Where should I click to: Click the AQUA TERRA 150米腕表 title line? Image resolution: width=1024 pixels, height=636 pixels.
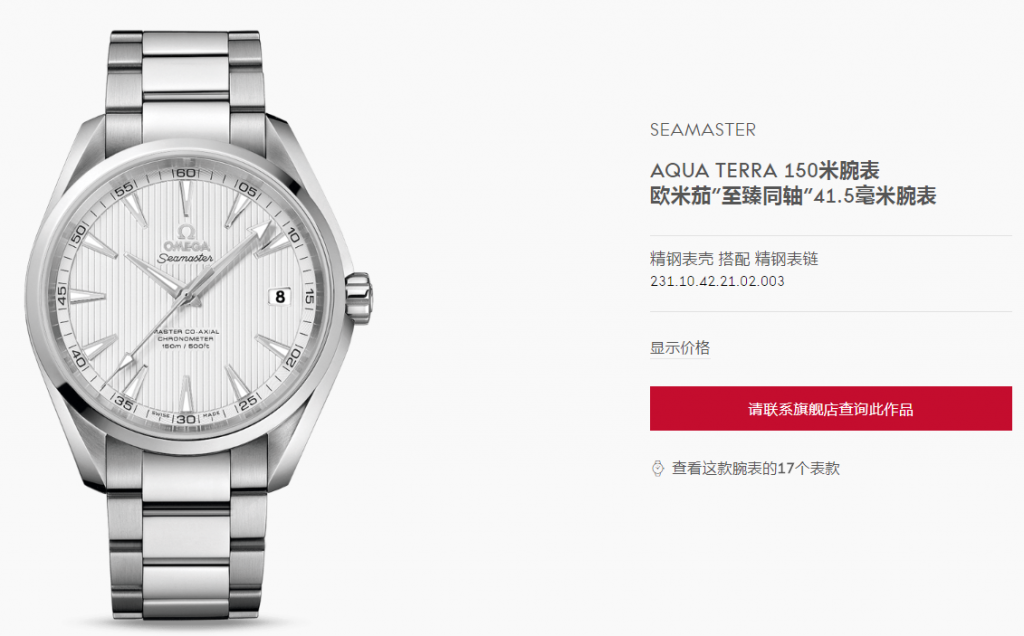[x=765, y=170]
